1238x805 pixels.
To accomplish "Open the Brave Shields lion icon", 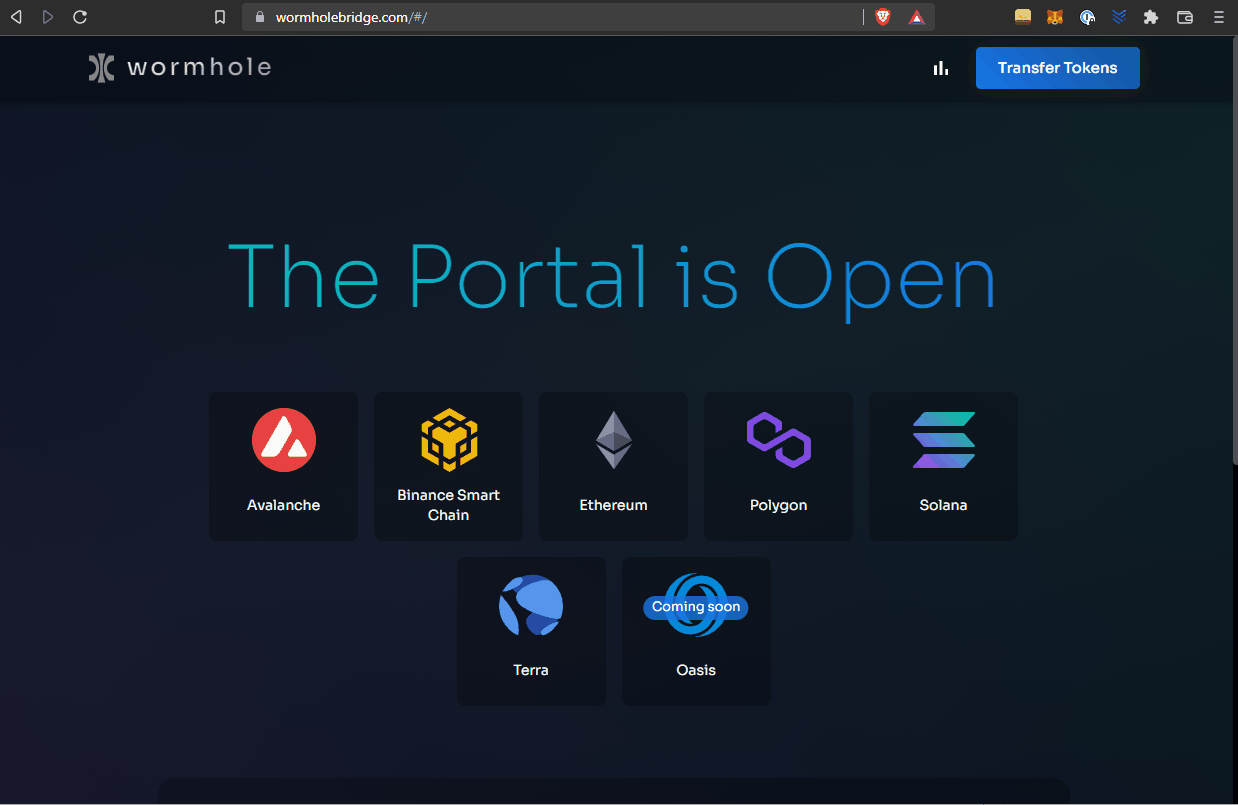I will click(x=883, y=17).
